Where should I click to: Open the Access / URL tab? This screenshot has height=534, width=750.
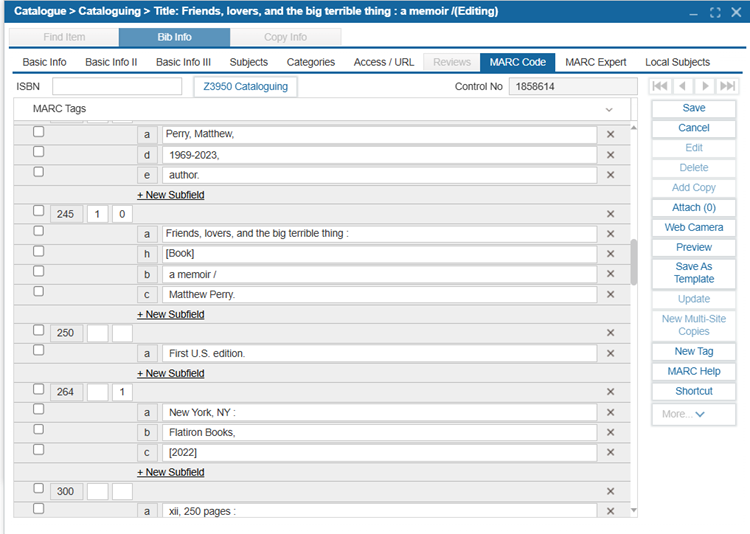(x=384, y=62)
